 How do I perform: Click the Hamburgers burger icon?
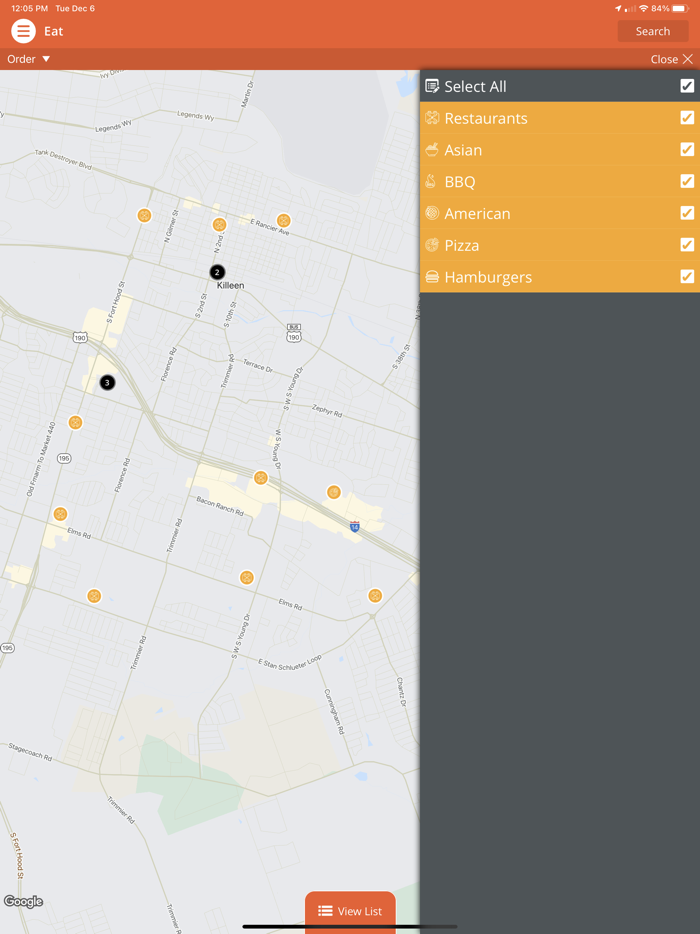[432, 277]
